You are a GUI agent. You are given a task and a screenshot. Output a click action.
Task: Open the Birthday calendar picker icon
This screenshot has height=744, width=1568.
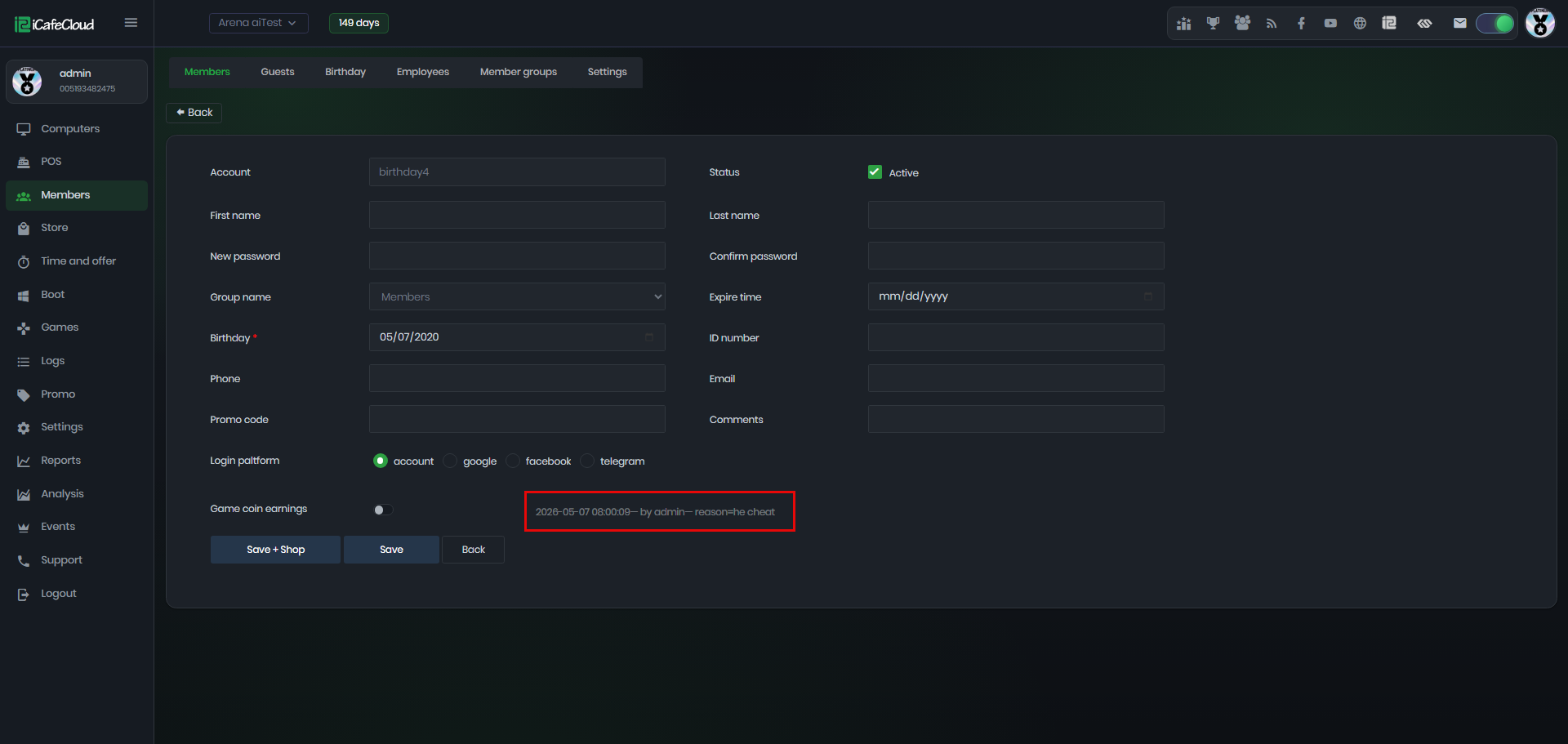[x=649, y=337]
